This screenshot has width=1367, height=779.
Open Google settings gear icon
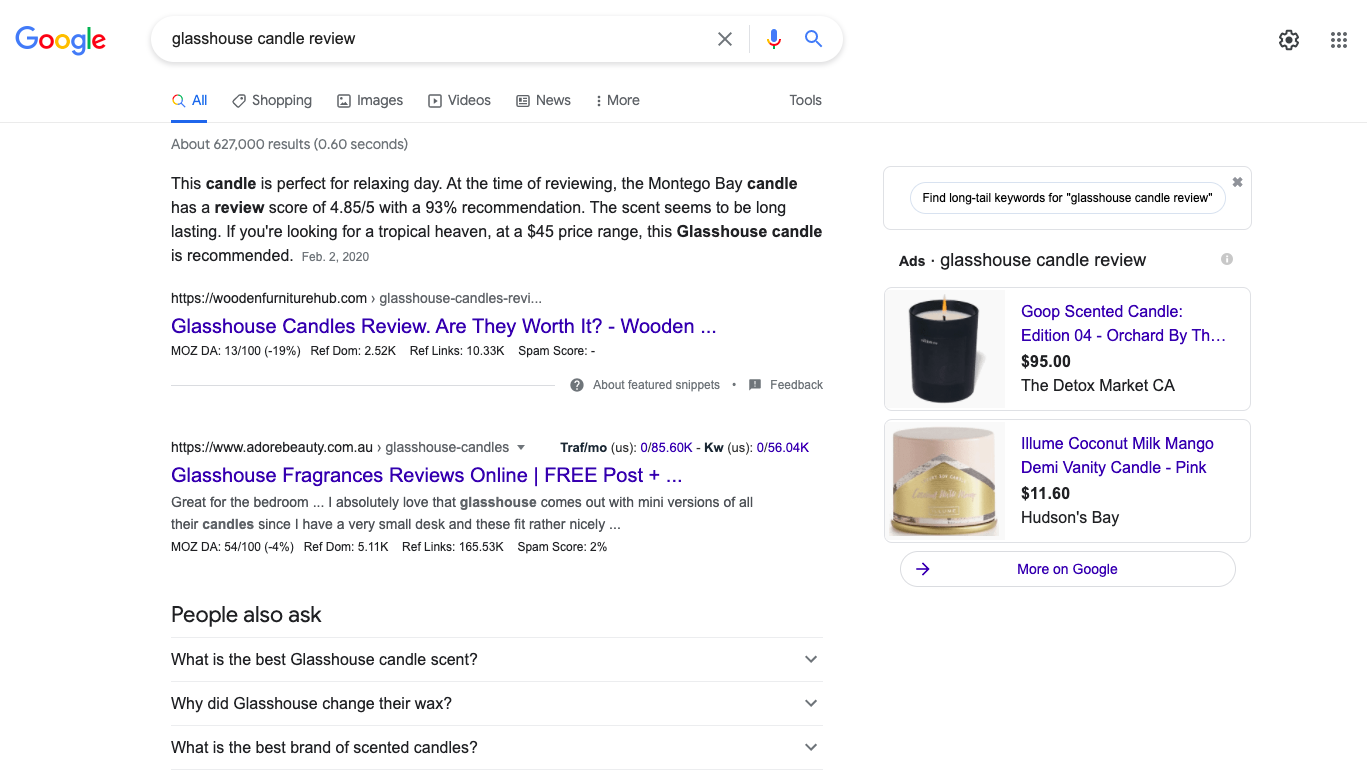tap(1289, 40)
